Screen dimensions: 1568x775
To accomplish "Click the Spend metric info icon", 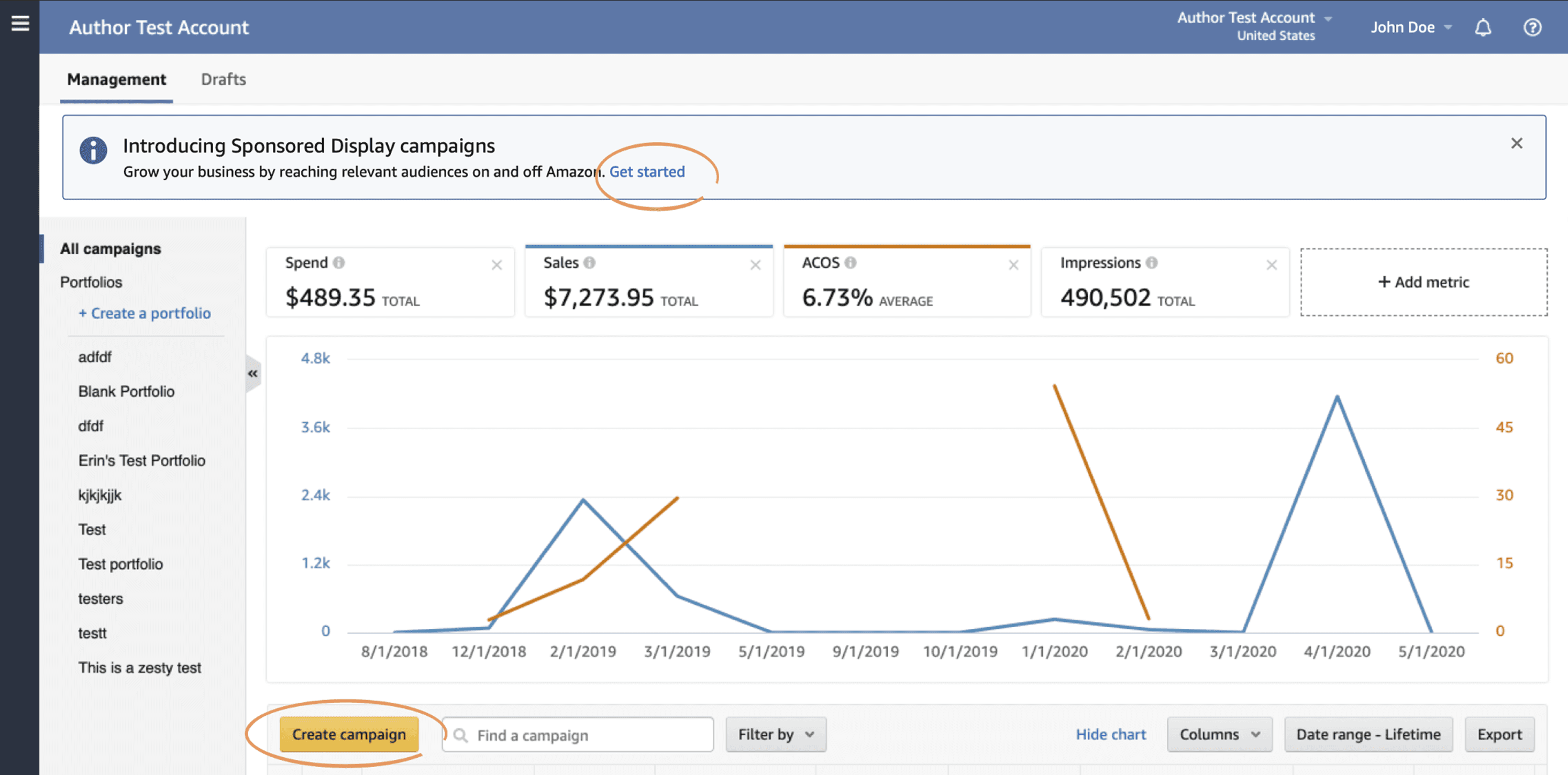I will [339, 263].
